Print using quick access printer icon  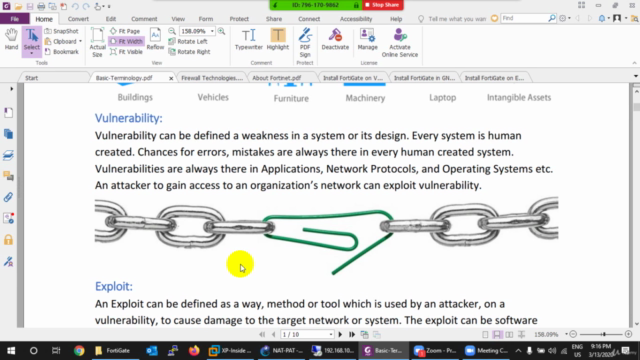tap(41, 6)
